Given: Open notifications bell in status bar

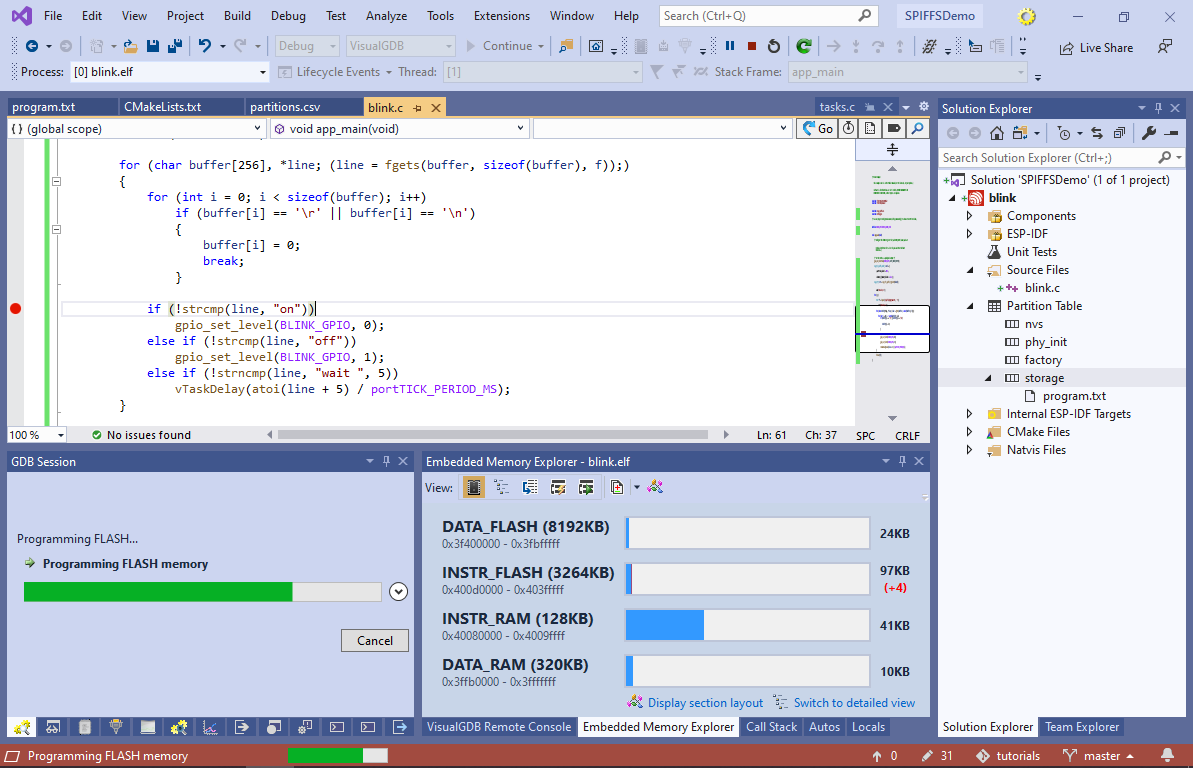Looking at the screenshot, I should click(x=1167, y=756).
